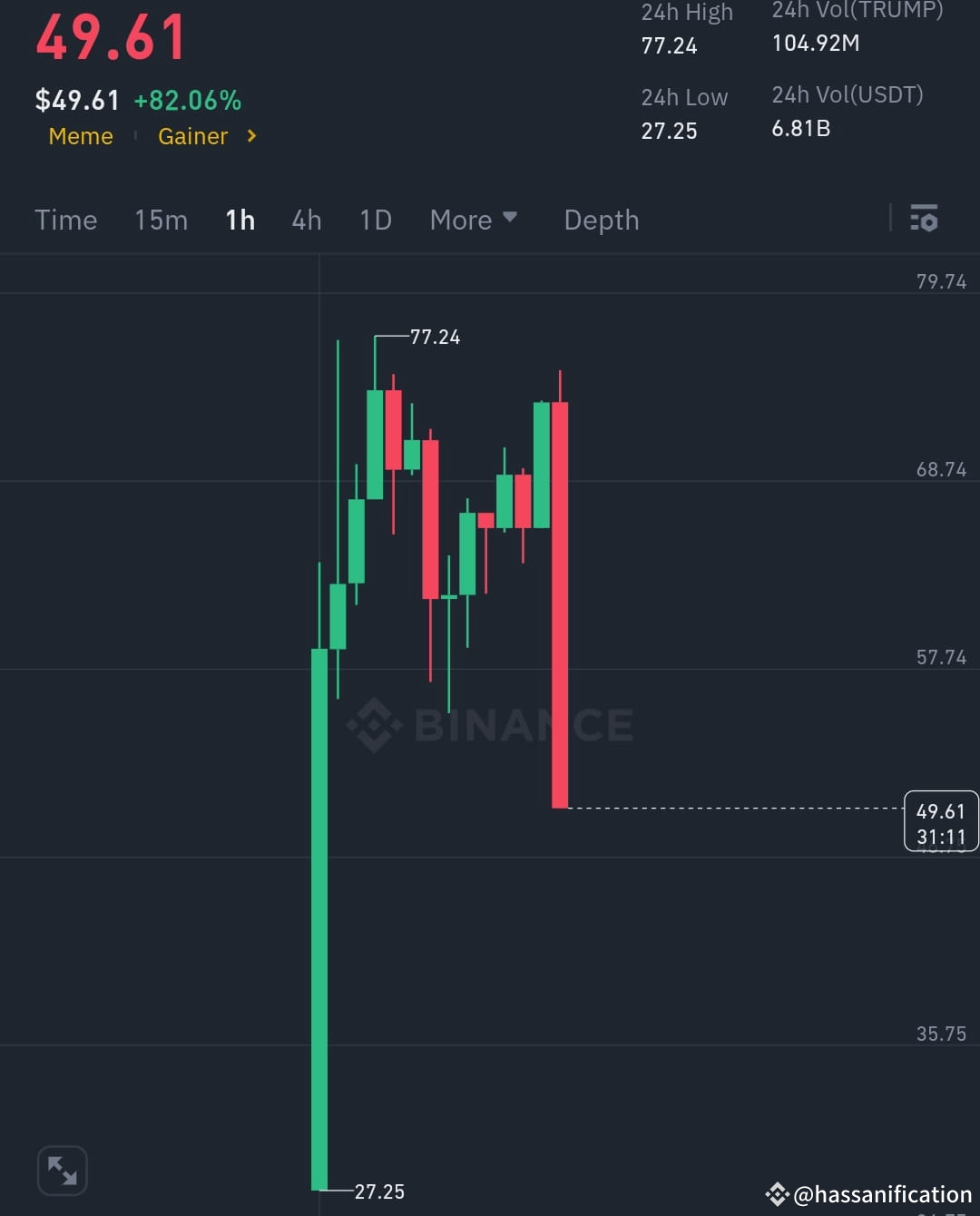Open the Gainer category link
Screen dimensions: 980x1216
point(192,136)
